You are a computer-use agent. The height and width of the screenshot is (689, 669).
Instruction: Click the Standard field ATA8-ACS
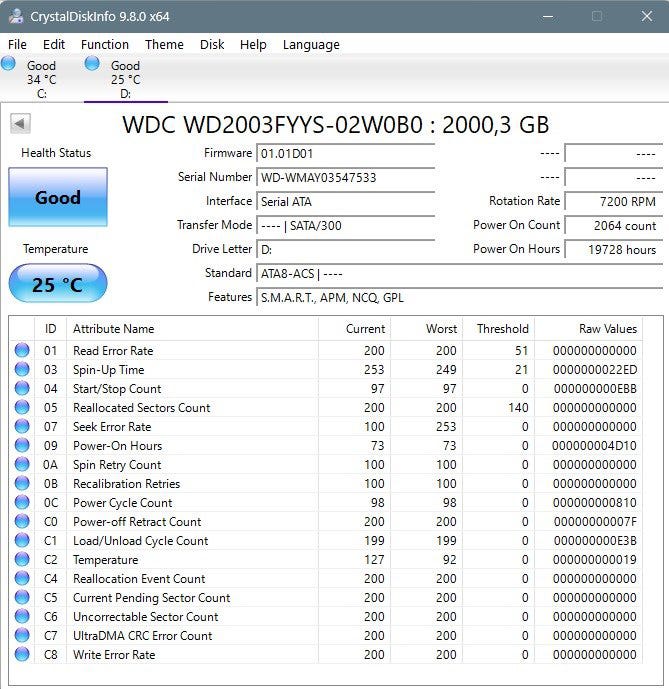[x=459, y=274]
